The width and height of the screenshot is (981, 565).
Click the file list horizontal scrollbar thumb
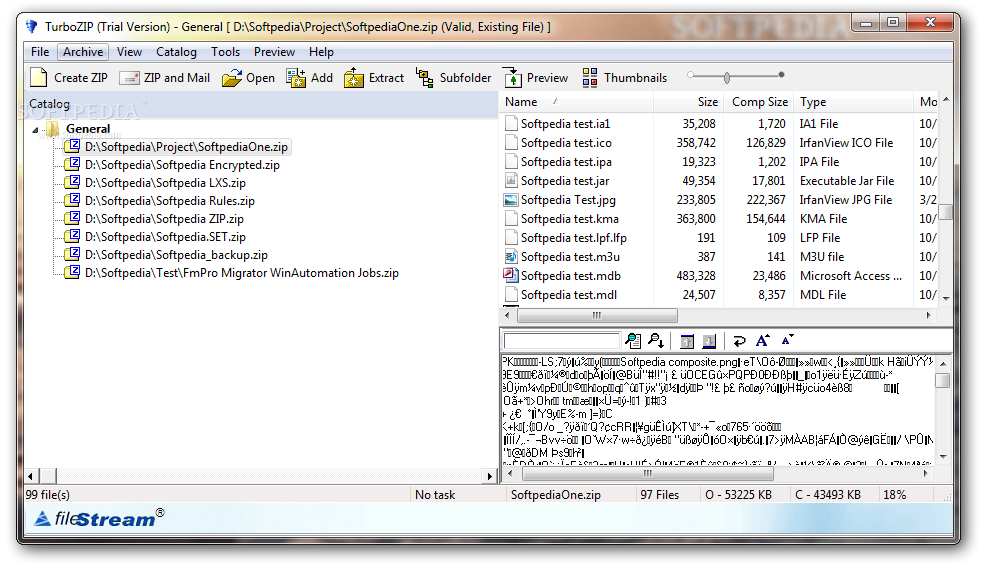point(597,315)
